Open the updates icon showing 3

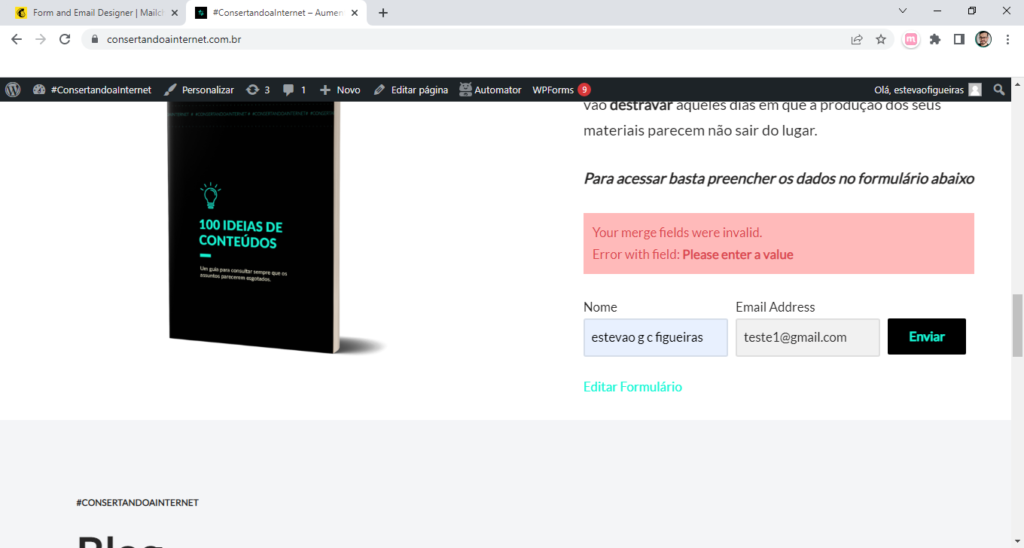[258, 89]
